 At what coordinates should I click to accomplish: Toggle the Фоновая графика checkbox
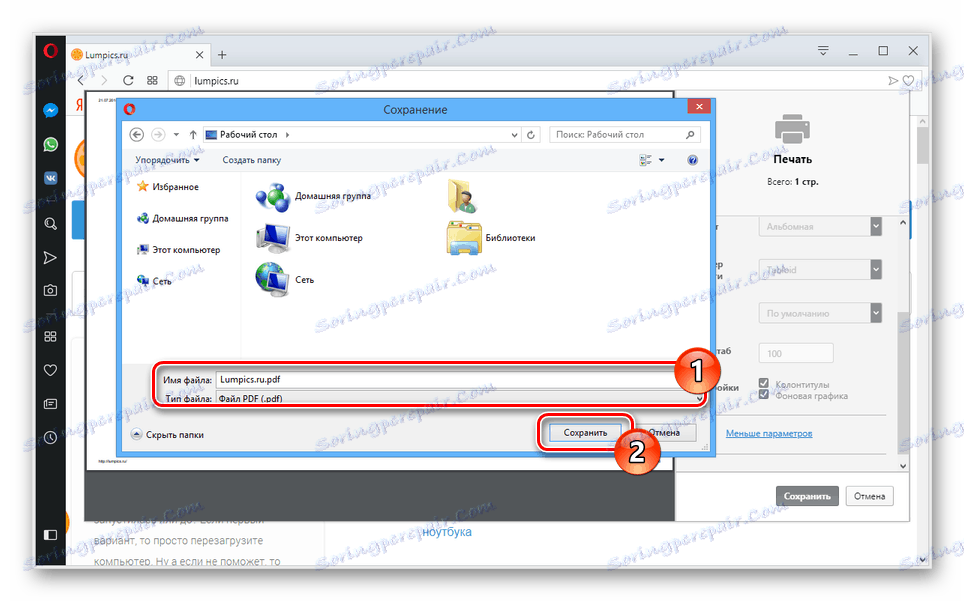(764, 395)
